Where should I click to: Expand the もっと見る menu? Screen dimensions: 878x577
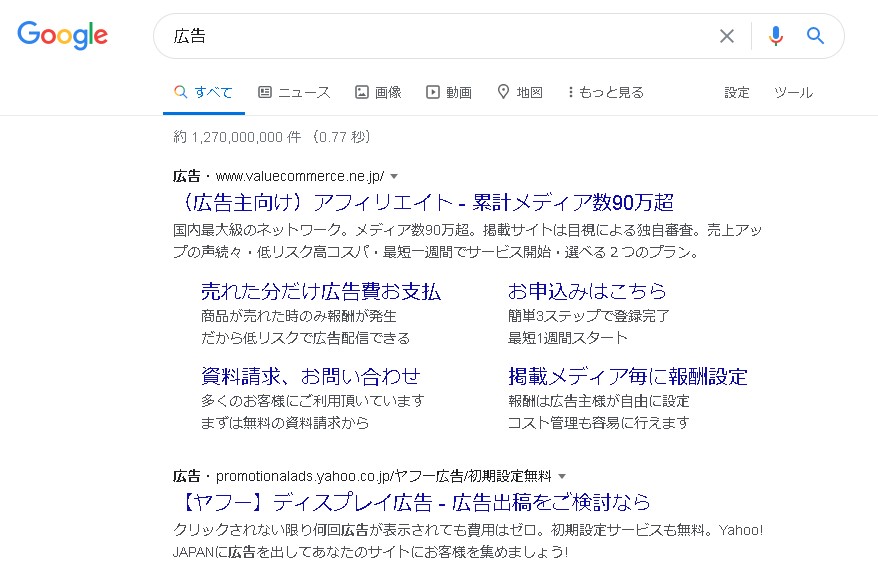[605, 92]
